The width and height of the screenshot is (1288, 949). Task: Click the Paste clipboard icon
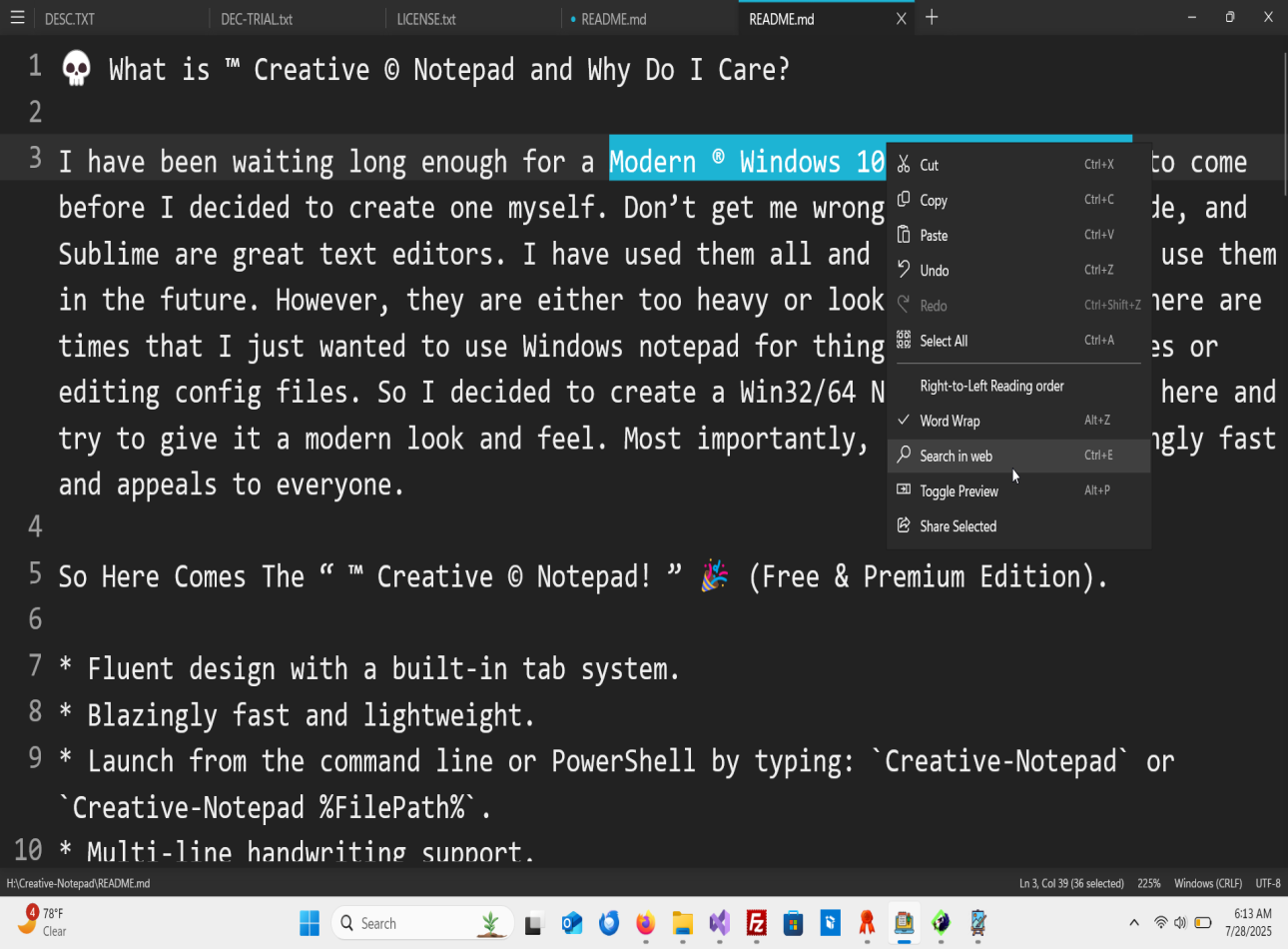(903, 235)
